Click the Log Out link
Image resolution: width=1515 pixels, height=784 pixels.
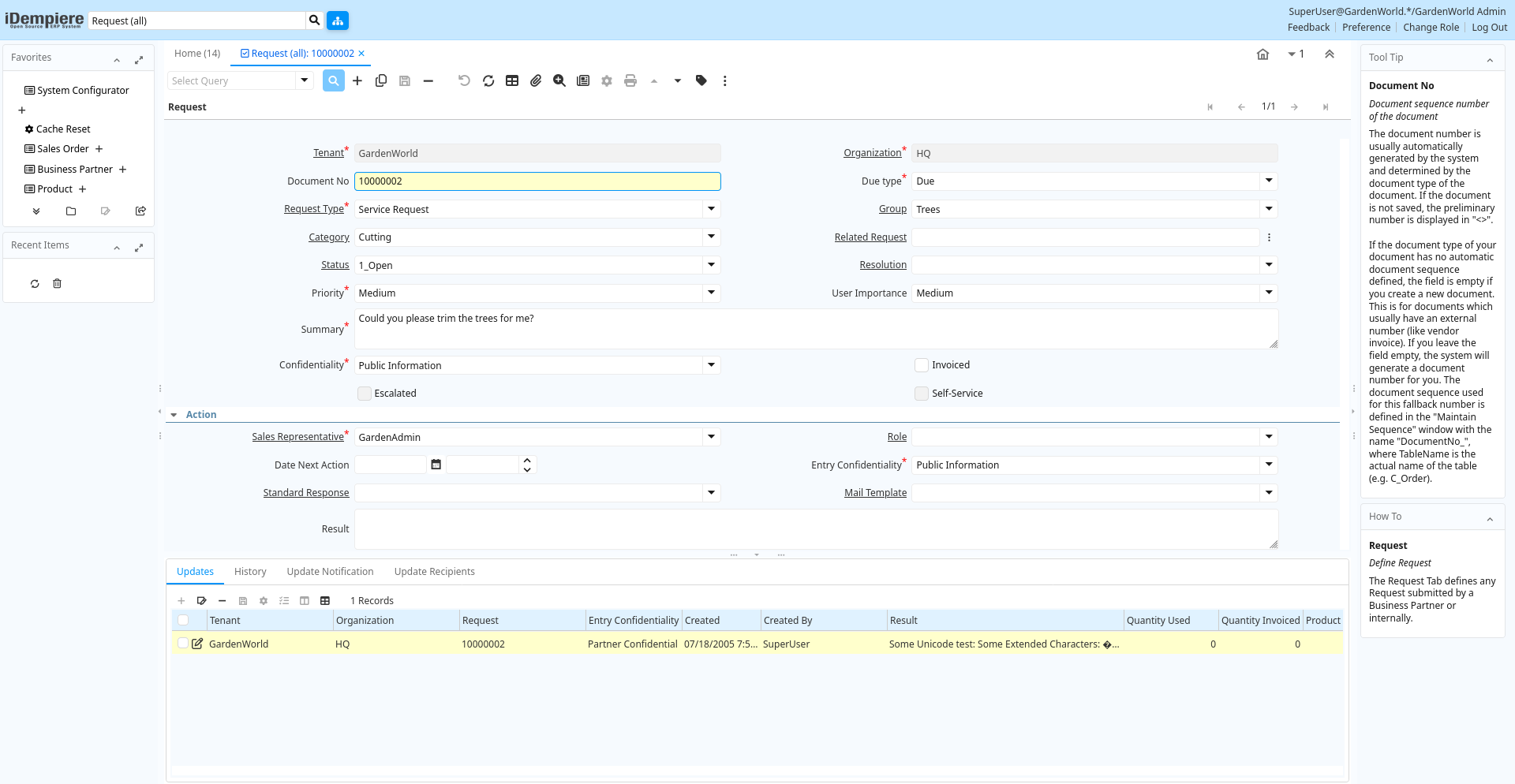click(1489, 28)
